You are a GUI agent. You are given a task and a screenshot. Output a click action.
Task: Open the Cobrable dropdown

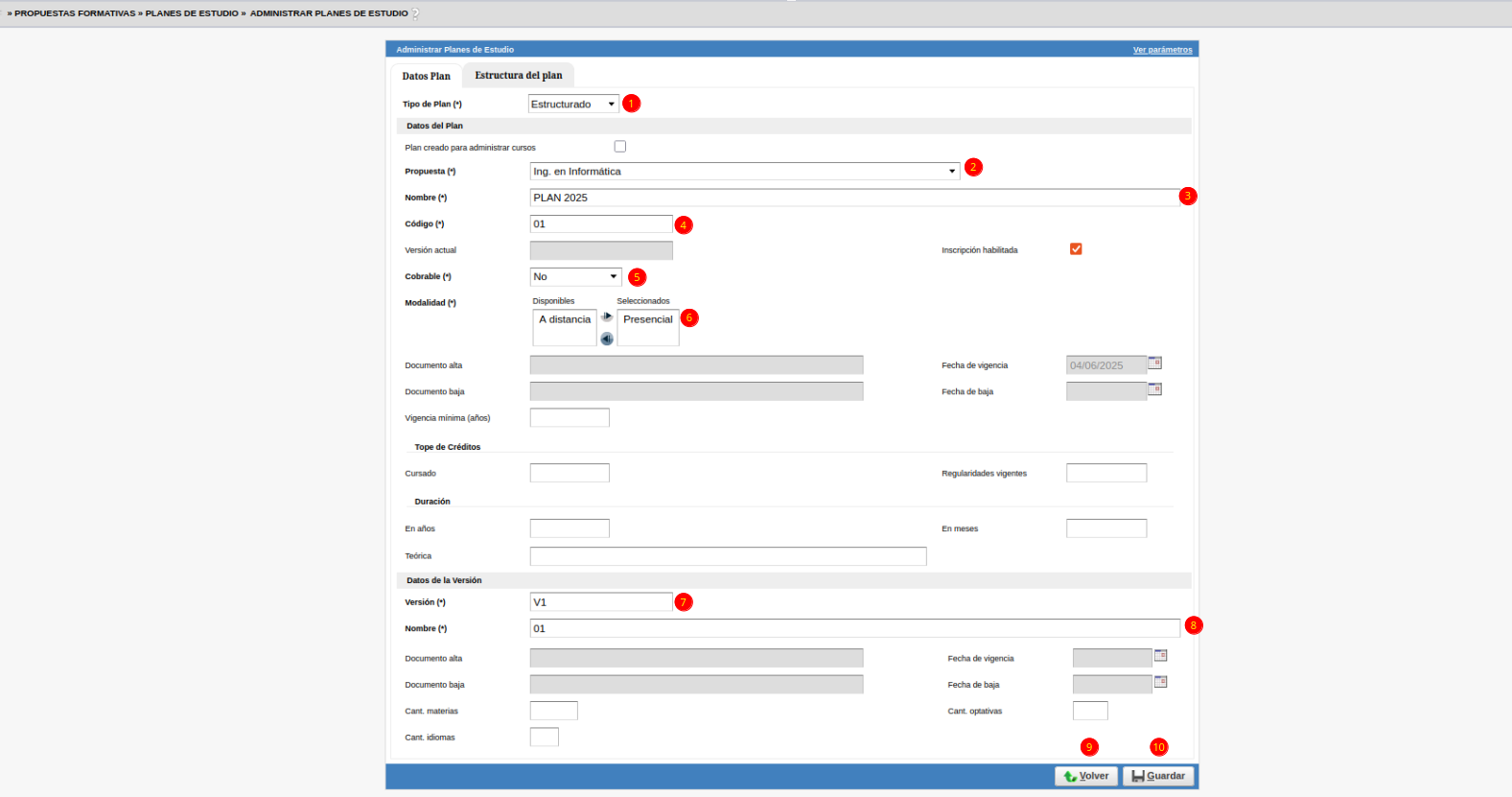point(575,277)
